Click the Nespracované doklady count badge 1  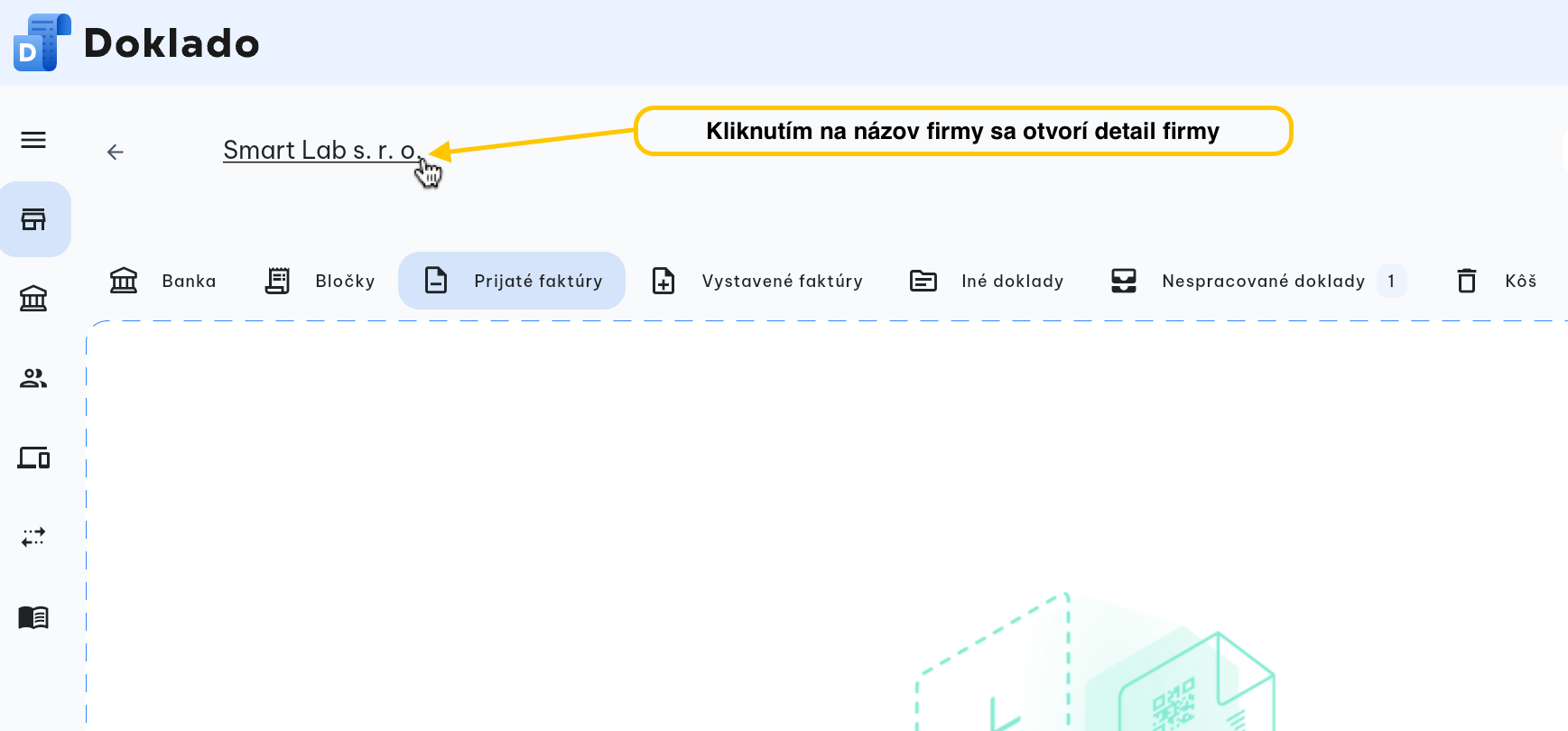coord(1391,281)
